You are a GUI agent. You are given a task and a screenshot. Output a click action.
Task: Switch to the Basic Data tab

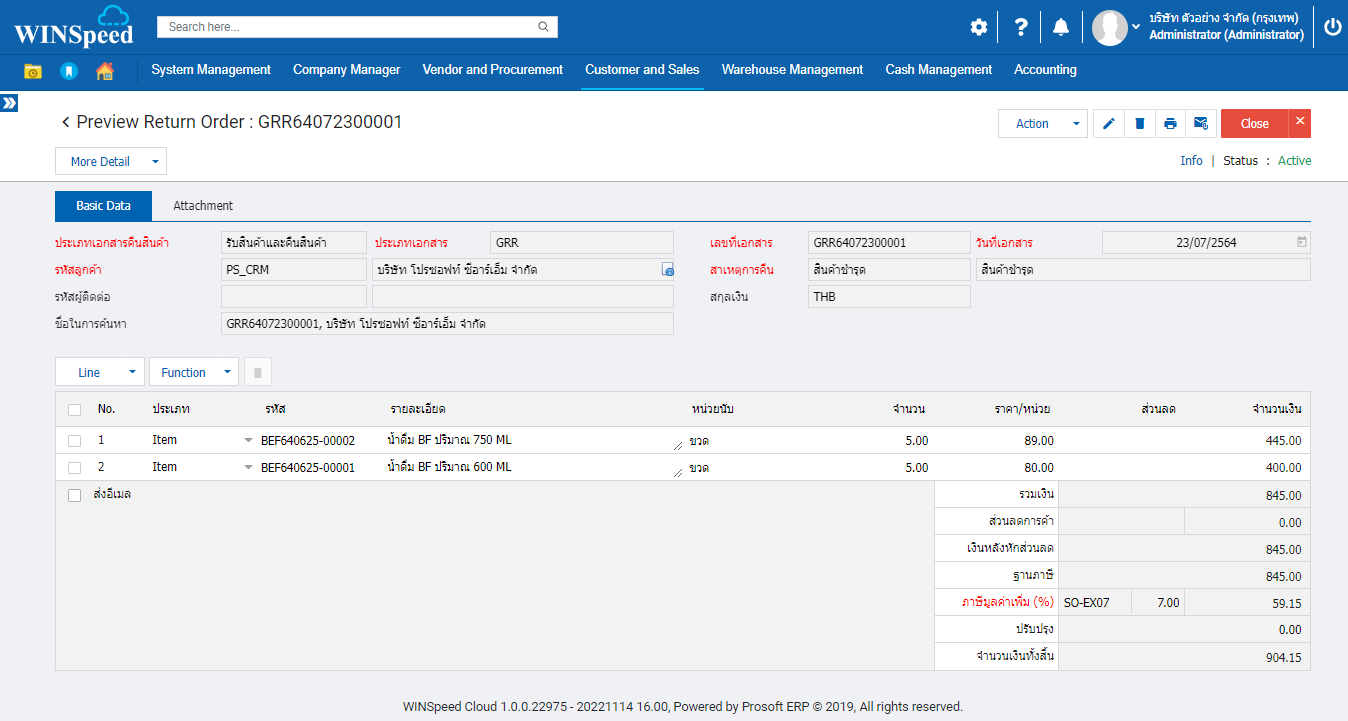click(x=104, y=206)
